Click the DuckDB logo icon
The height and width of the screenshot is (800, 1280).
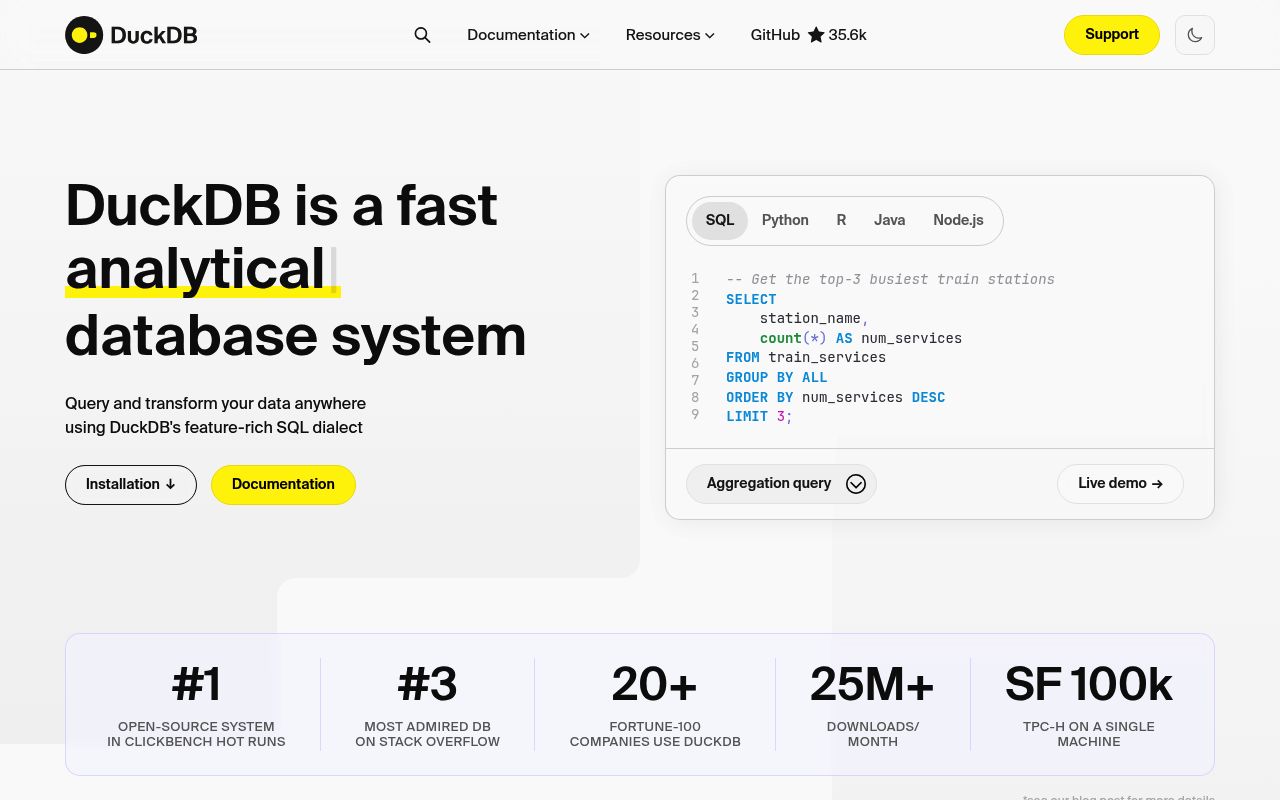(x=84, y=35)
